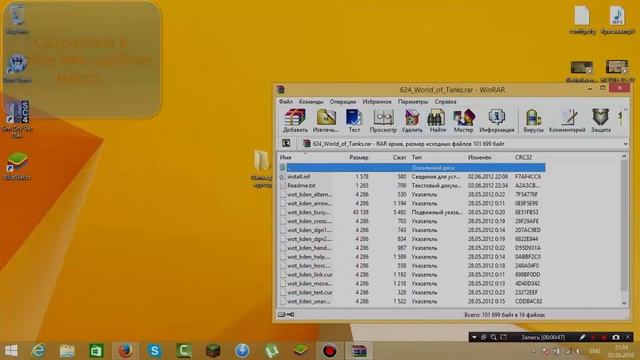
Task: Click the Добавить (Add) toolbar icon
Action: [x=295, y=121]
